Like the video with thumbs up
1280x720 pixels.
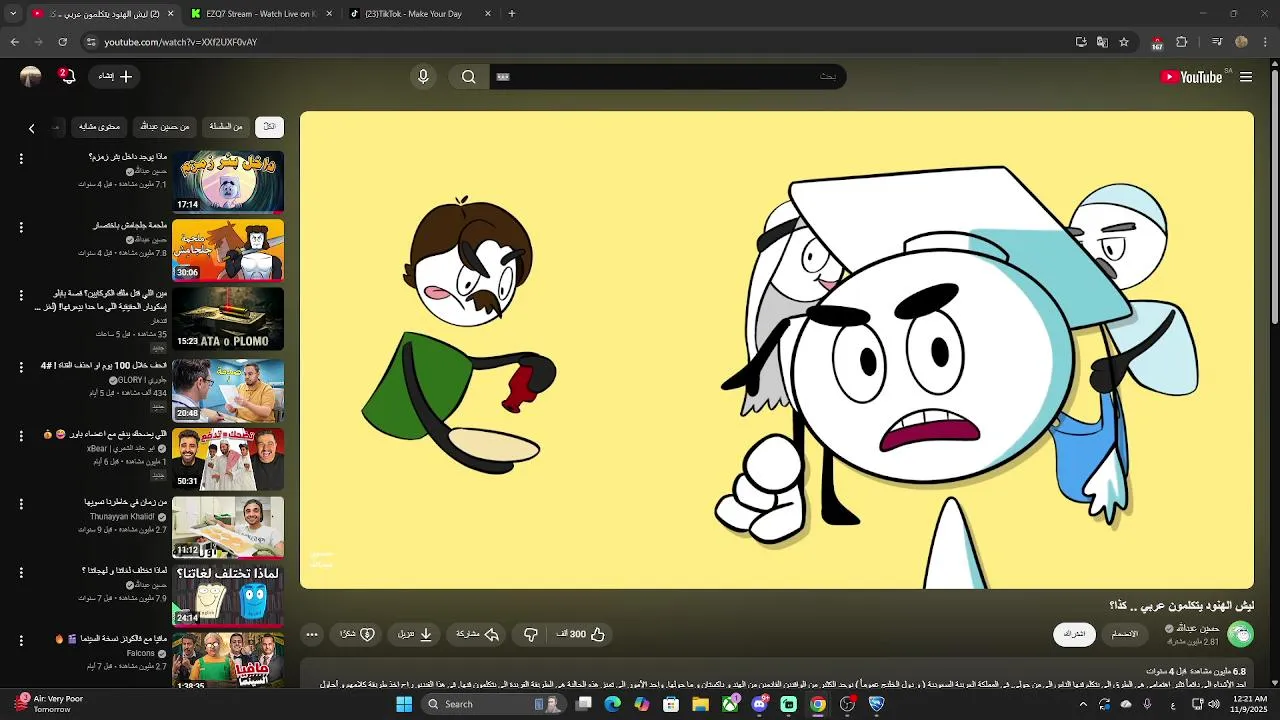point(581,634)
